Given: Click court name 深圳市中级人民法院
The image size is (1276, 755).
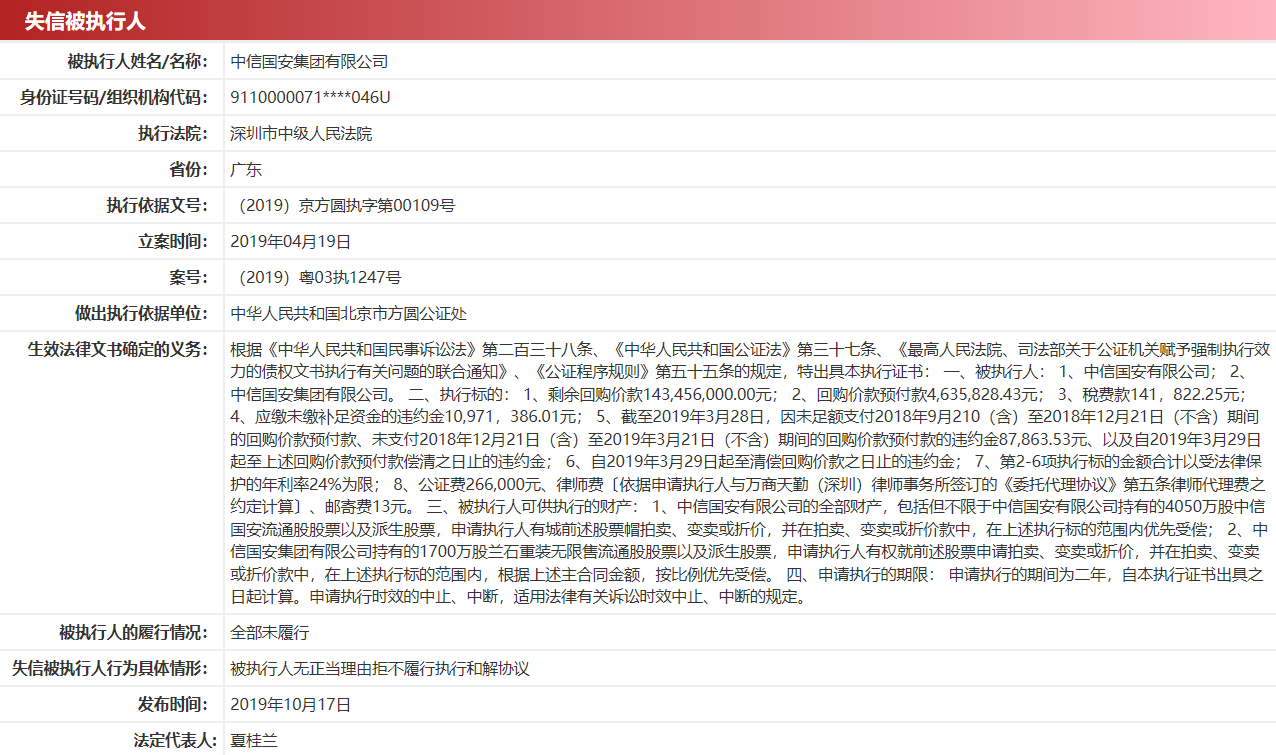Looking at the screenshot, I should click(x=301, y=133).
